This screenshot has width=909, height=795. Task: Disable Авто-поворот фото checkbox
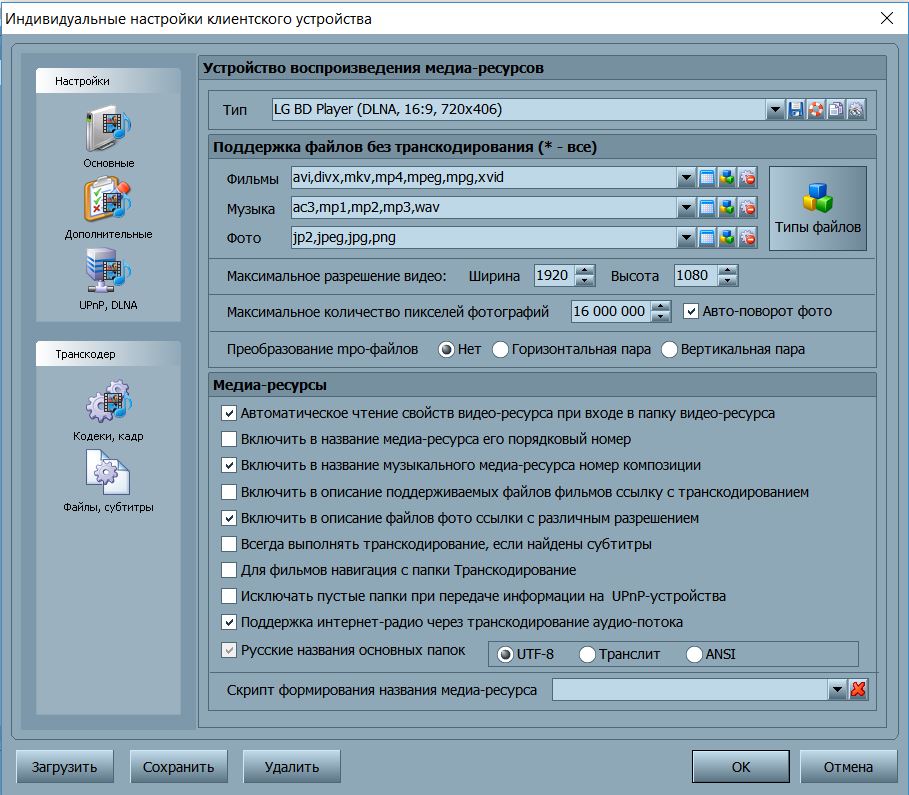tap(691, 311)
